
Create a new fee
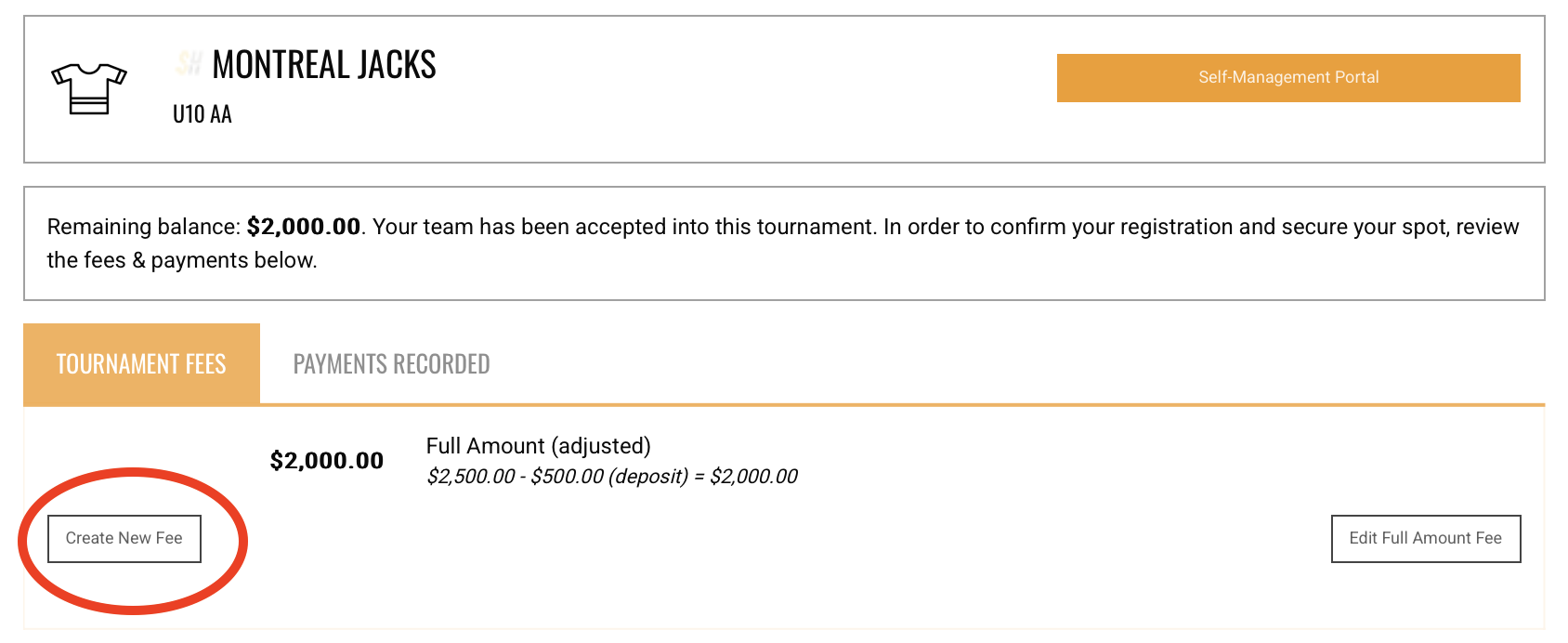pyautogui.click(x=124, y=539)
